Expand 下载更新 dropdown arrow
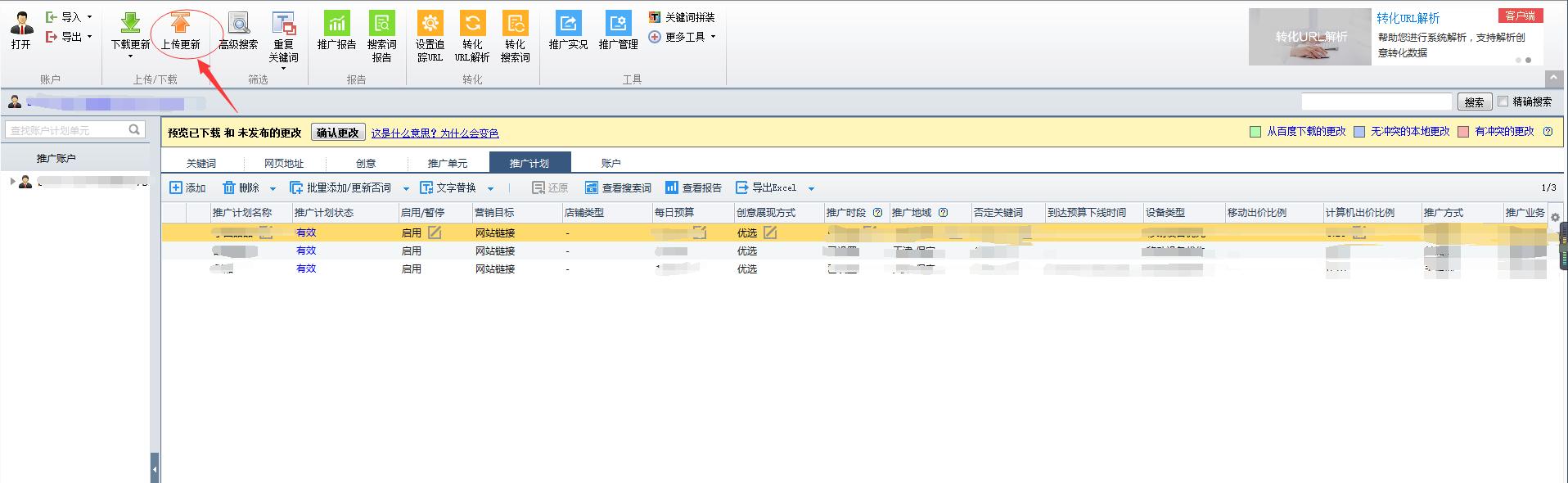Screen dimensions: 1568x483 (130, 57)
